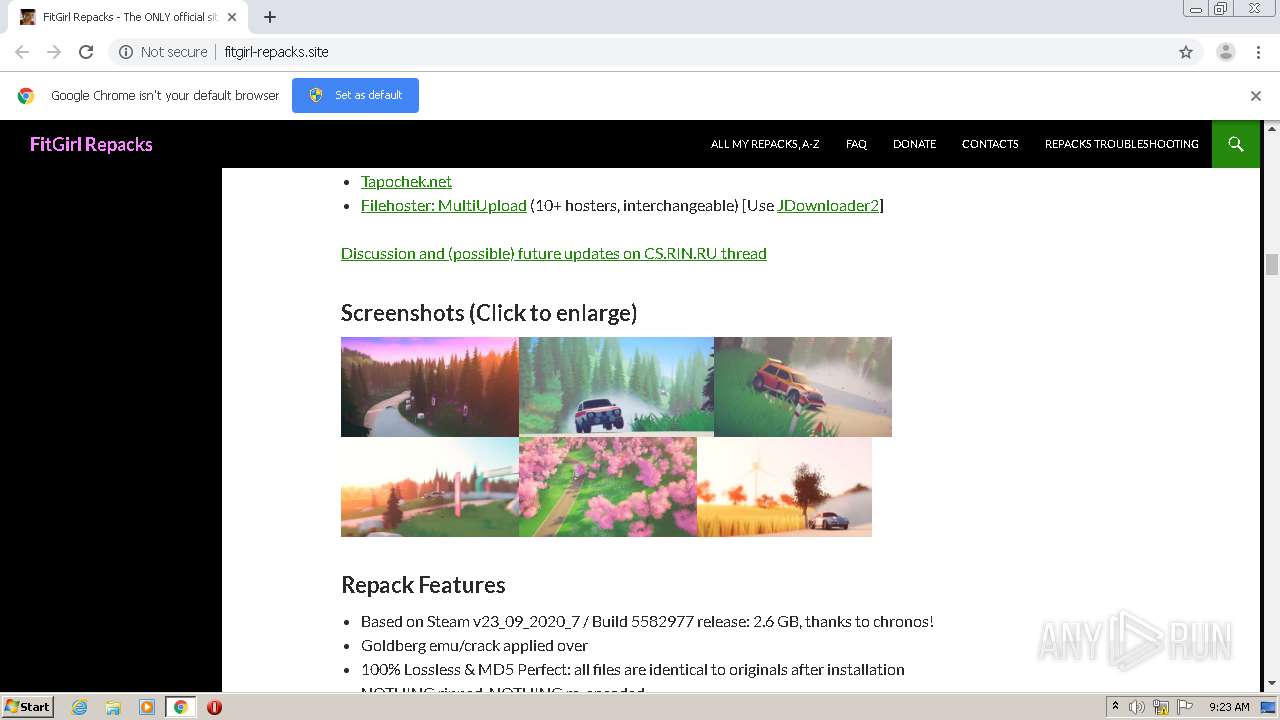Open File Explorer folder taskbar icon
Screen dimensions: 1280x720
point(113,707)
